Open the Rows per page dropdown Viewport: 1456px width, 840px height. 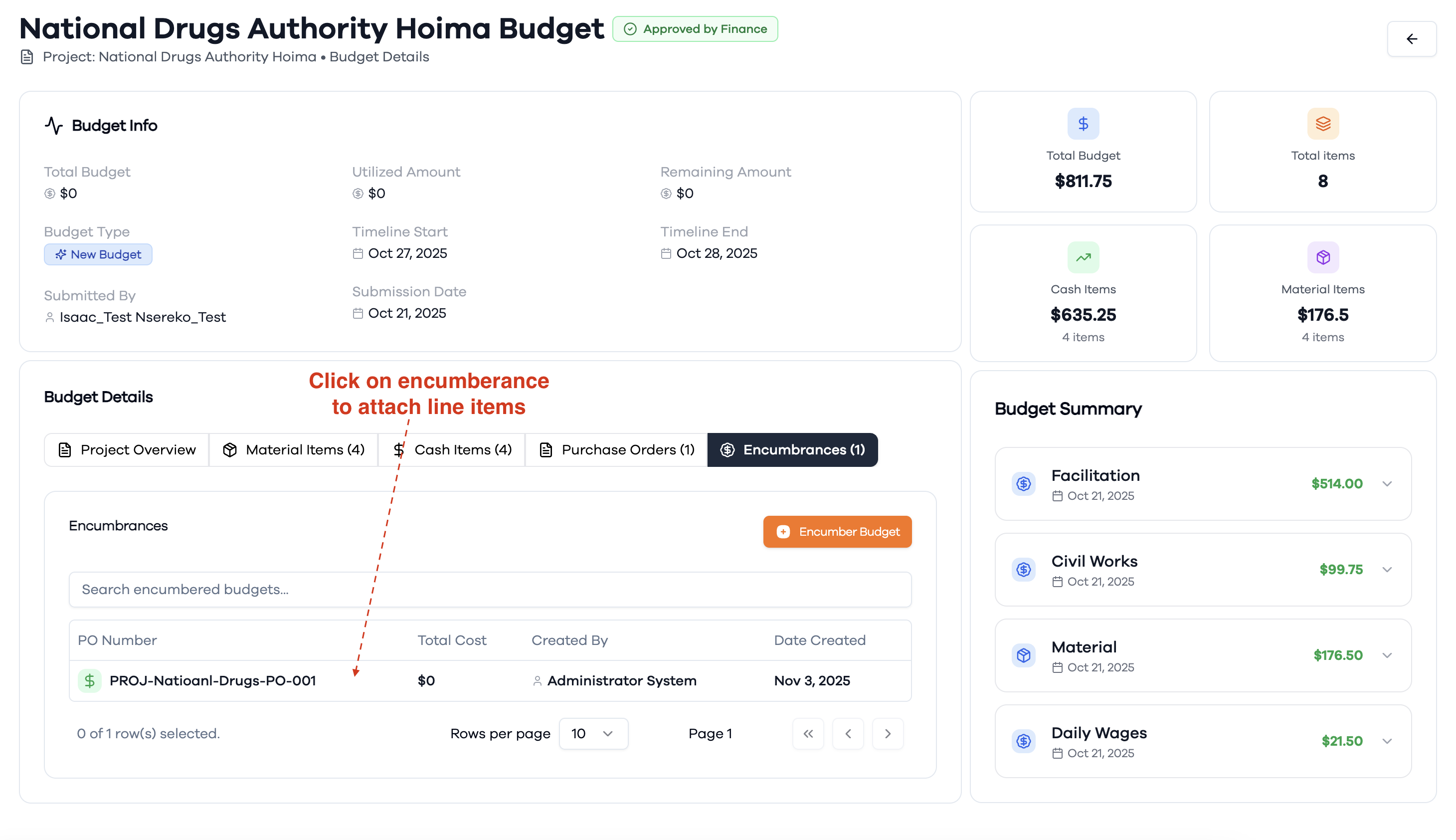tap(593, 733)
